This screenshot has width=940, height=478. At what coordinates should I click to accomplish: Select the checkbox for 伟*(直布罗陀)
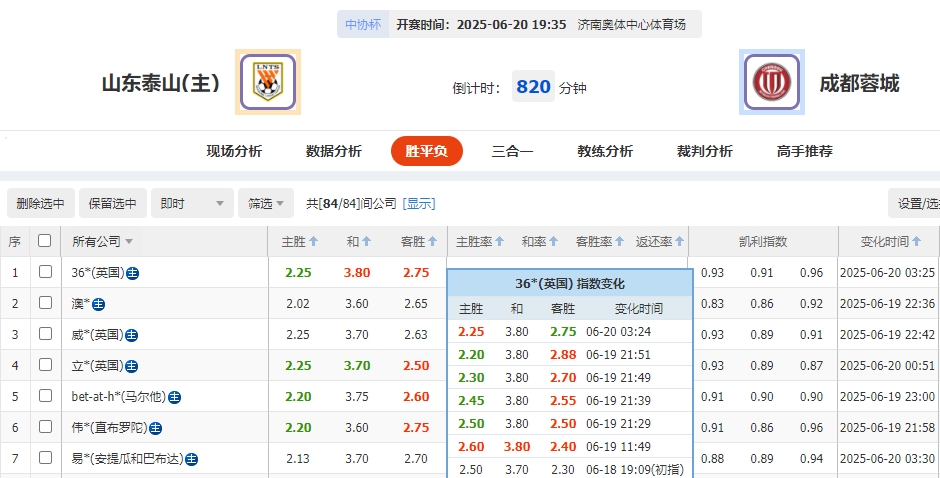pyautogui.click(x=45, y=427)
